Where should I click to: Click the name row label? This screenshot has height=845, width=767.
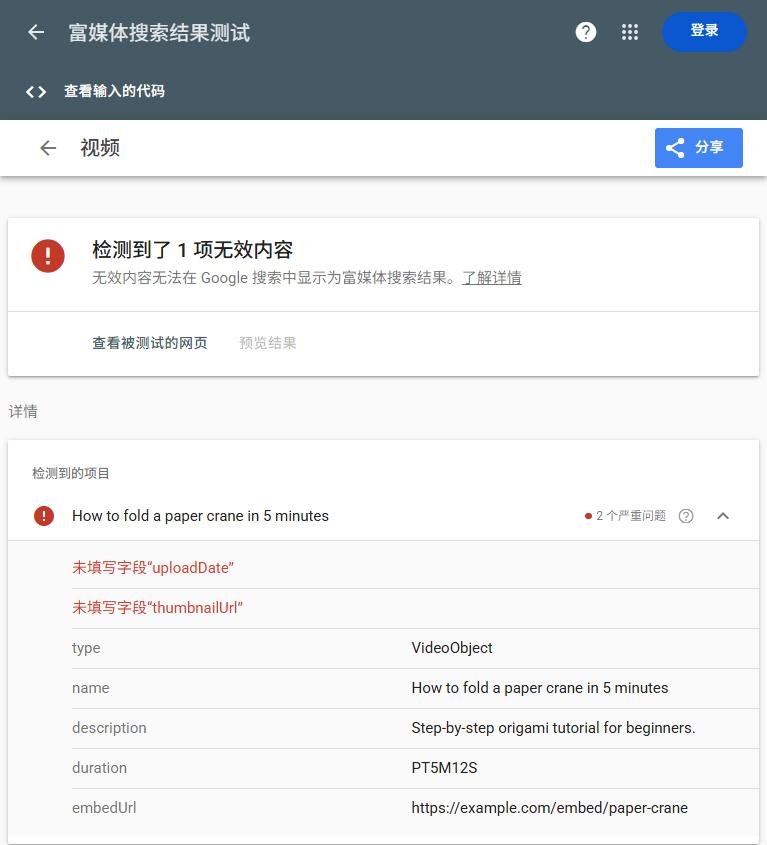tap(91, 688)
